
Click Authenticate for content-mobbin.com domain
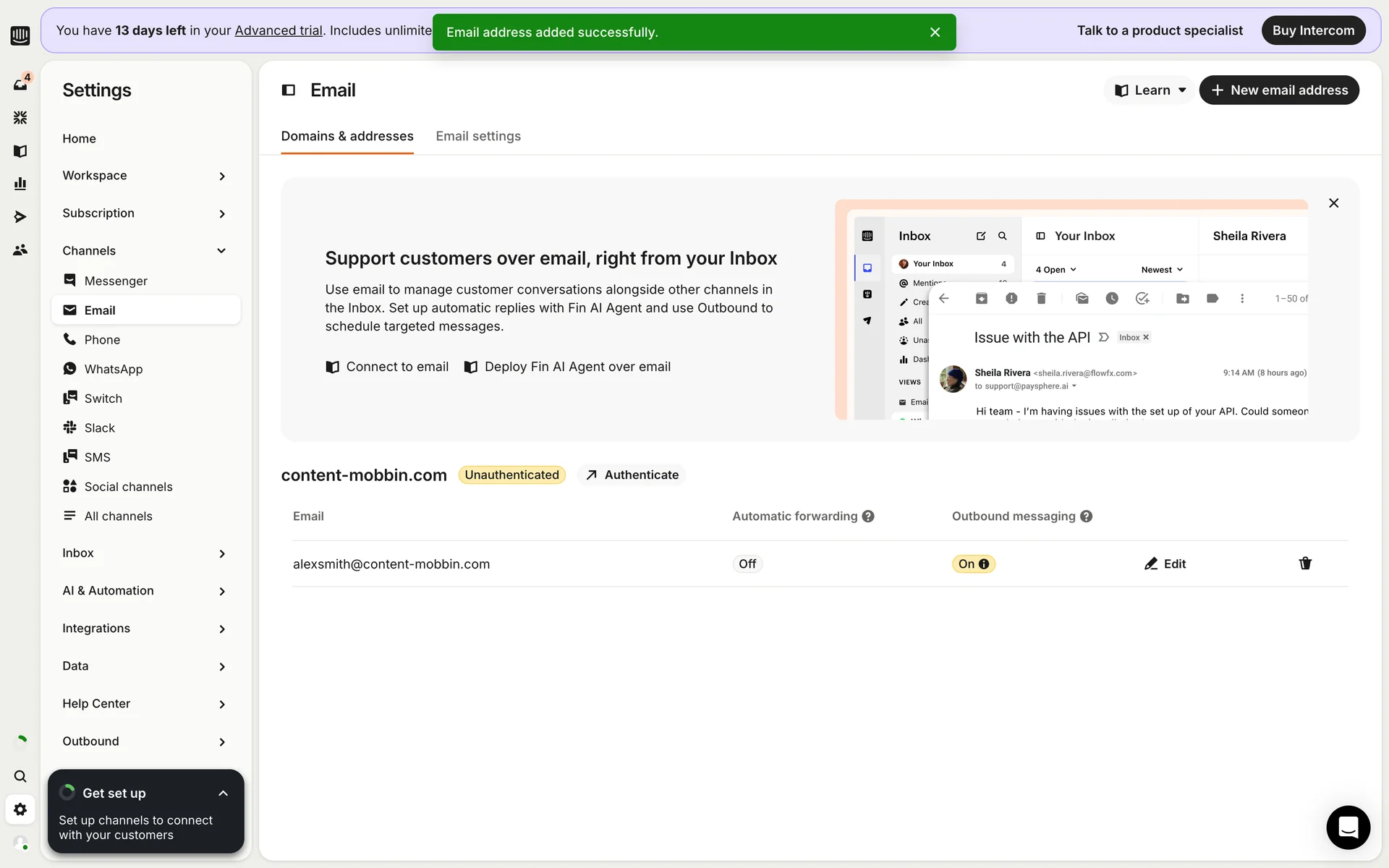pos(632,475)
